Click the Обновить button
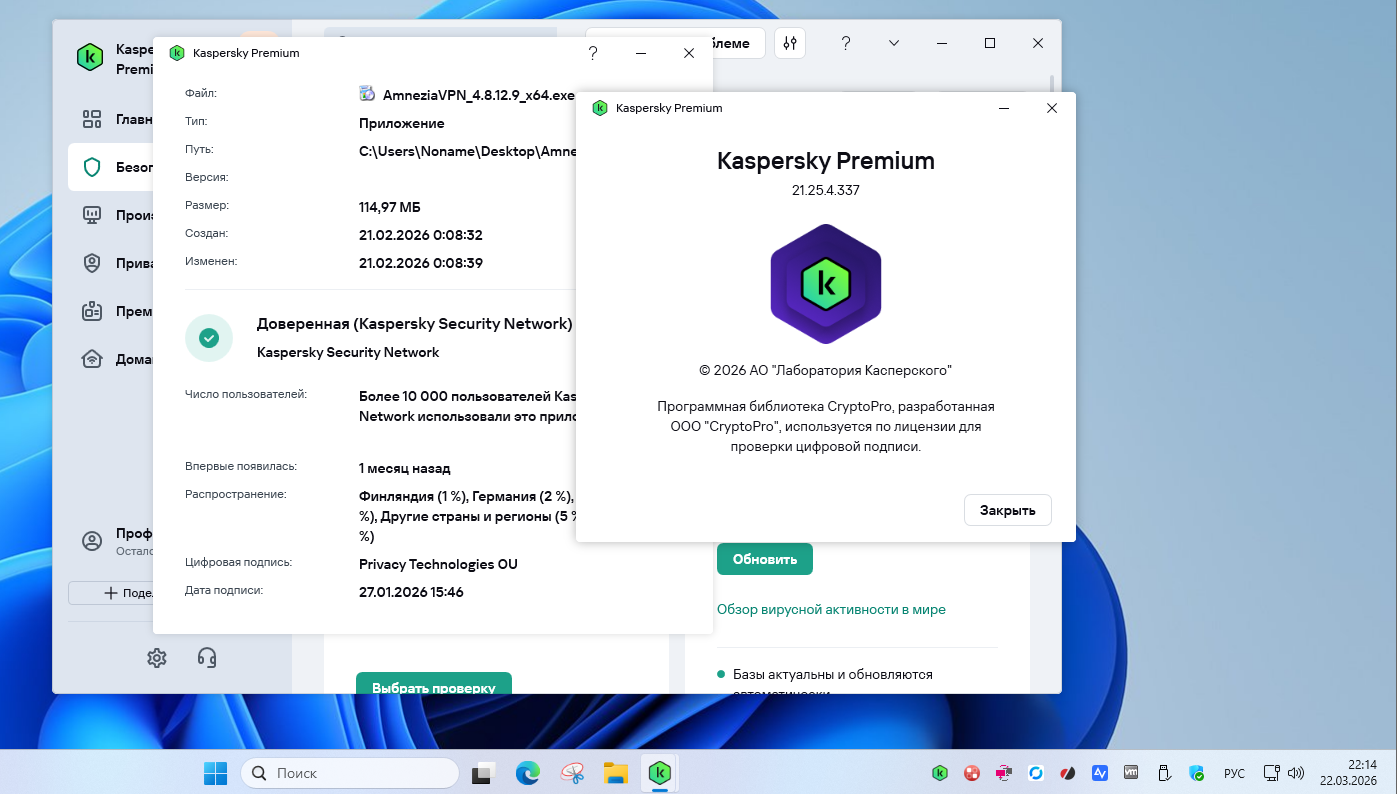1397x794 pixels. click(765, 559)
